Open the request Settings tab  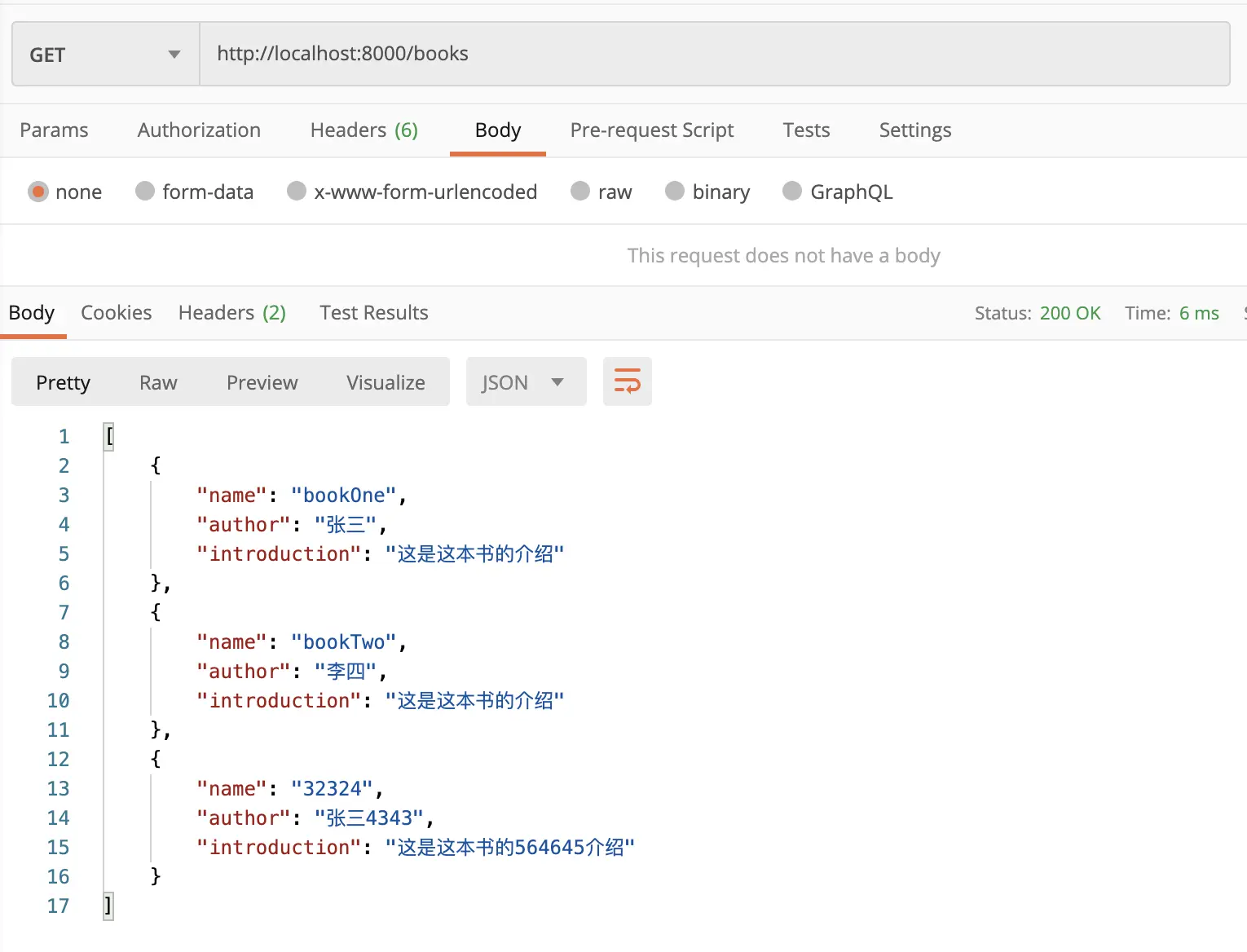pyautogui.click(x=914, y=130)
